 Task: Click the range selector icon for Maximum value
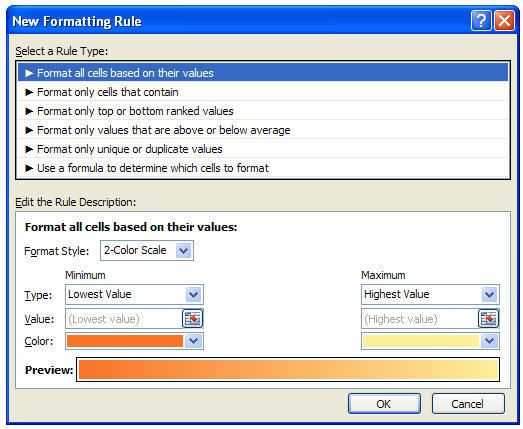(489, 319)
